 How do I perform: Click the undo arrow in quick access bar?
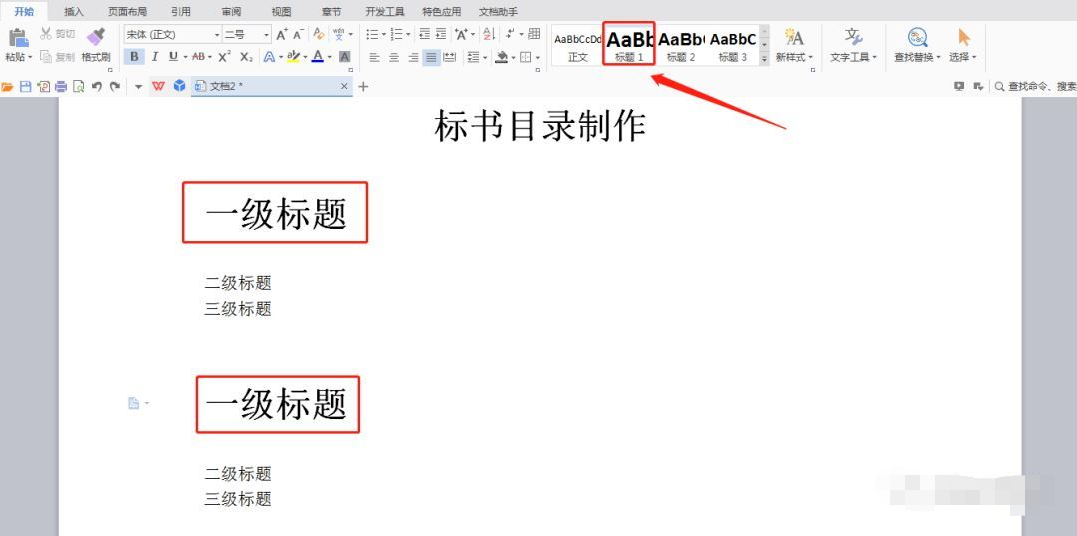pyautogui.click(x=97, y=87)
